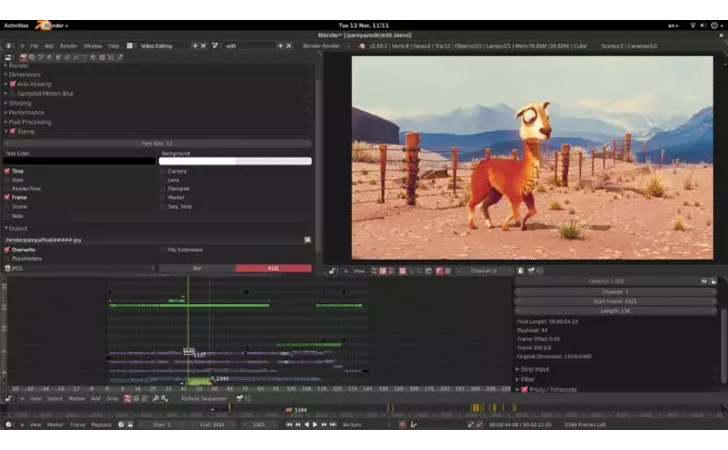Image resolution: width=728 pixels, height=450 pixels.
Task: Open the output folder browse icon
Action: point(307,240)
